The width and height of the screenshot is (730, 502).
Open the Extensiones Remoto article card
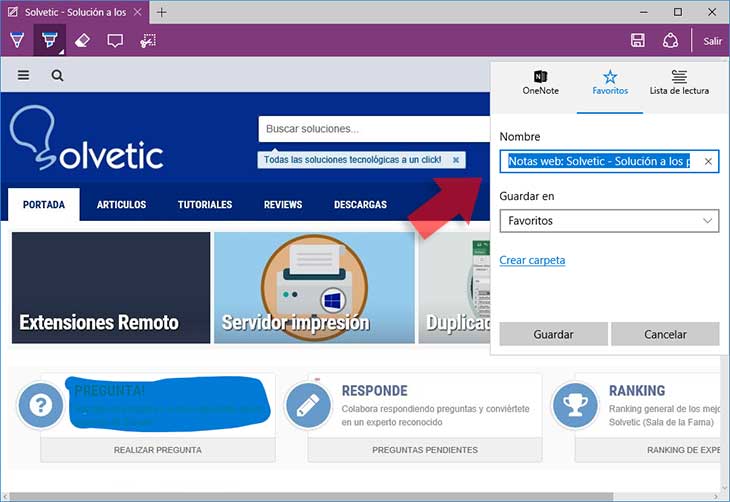[111, 288]
